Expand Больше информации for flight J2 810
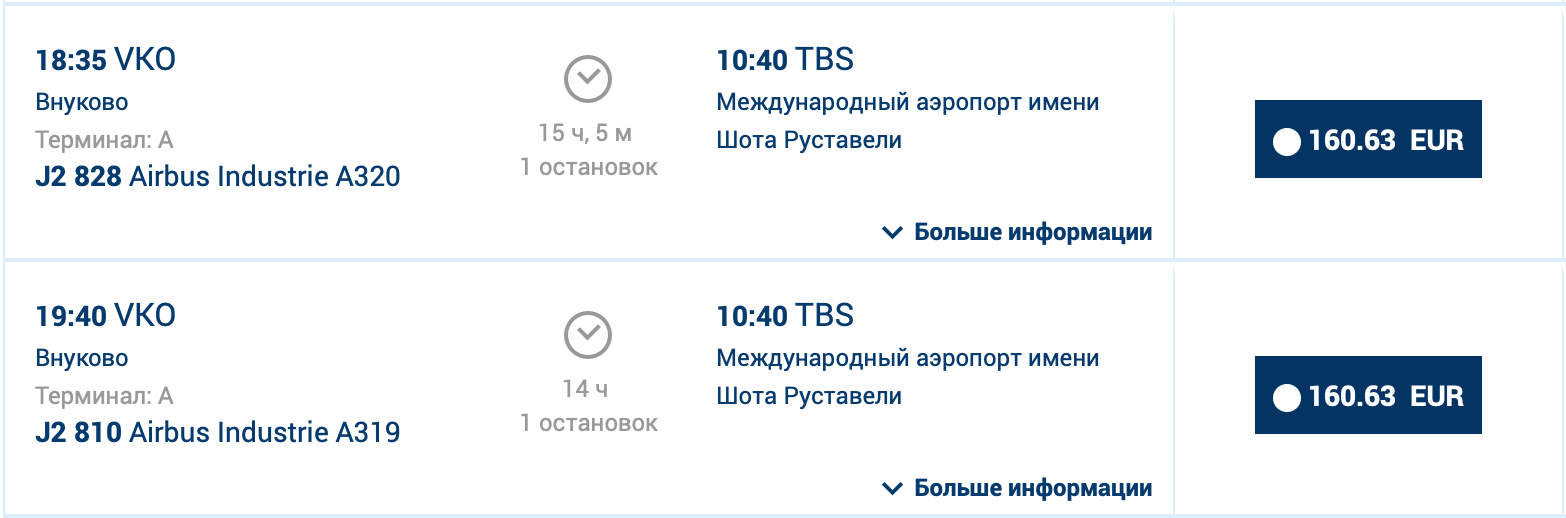 coord(1018,489)
